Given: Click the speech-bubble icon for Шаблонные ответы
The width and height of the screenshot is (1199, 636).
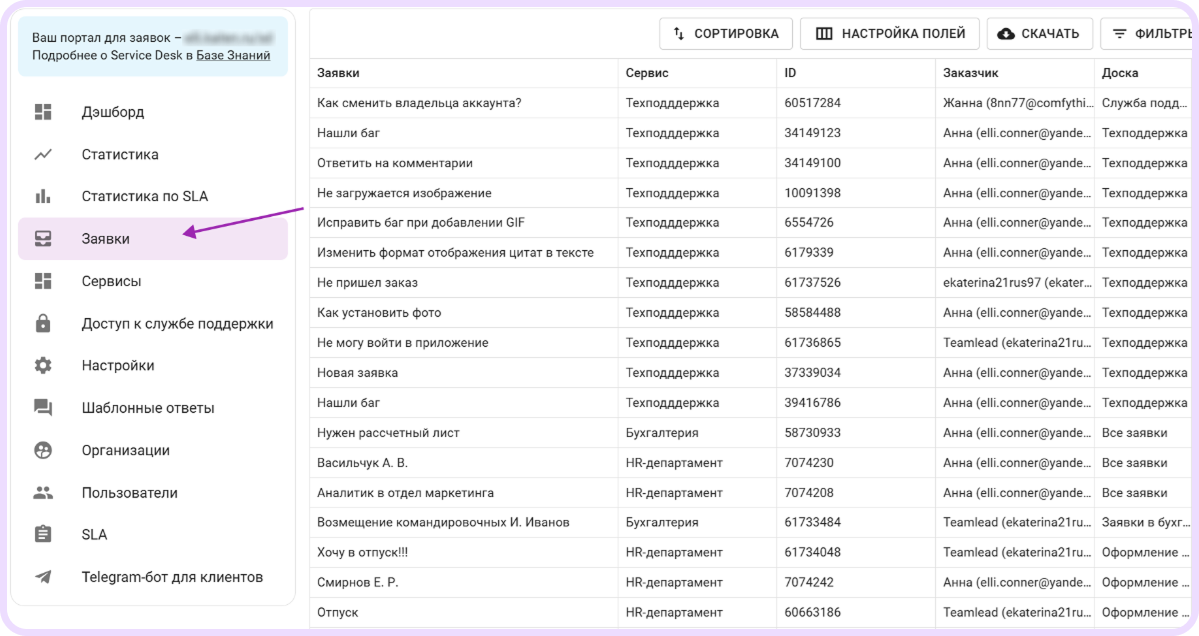Looking at the screenshot, I should [42, 407].
